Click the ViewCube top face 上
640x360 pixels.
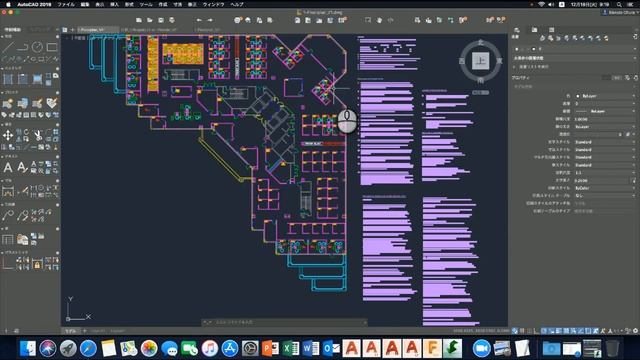pos(480,61)
